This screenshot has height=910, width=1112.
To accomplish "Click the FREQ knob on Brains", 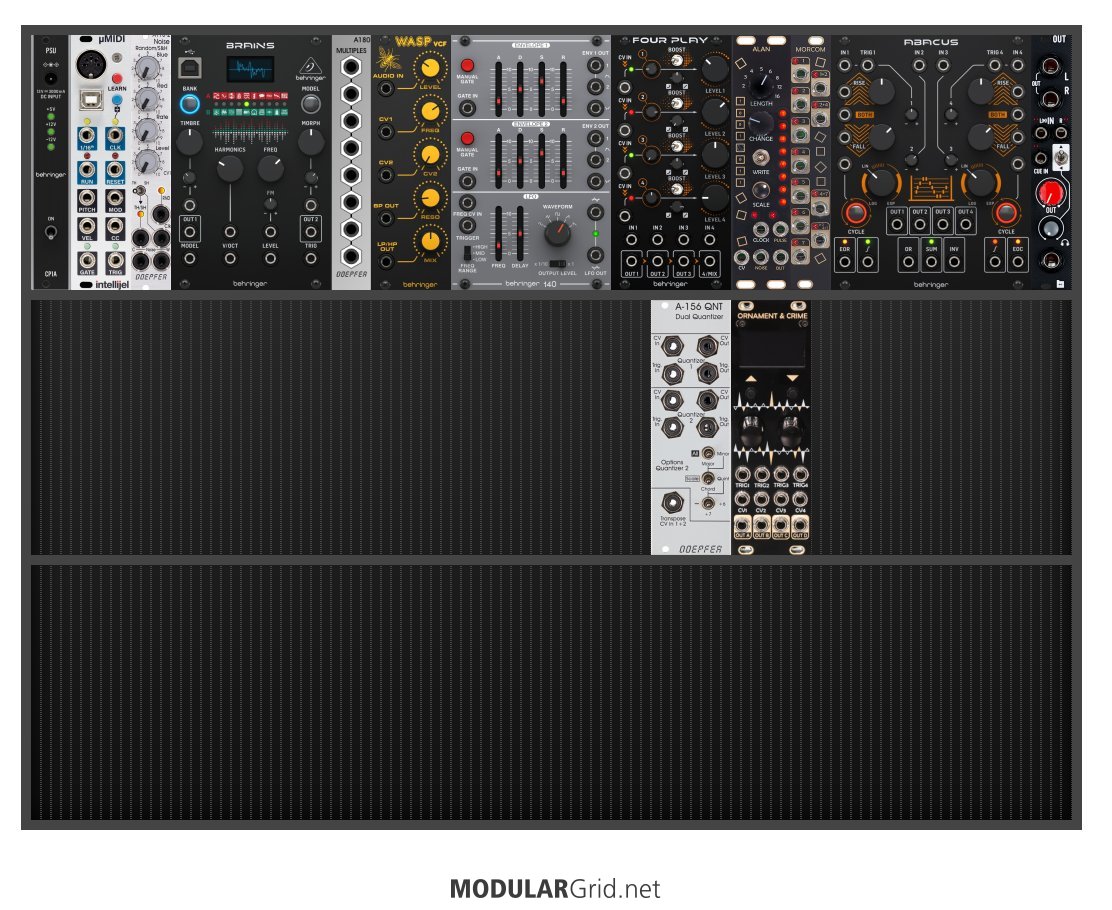I will (x=270, y=169).
